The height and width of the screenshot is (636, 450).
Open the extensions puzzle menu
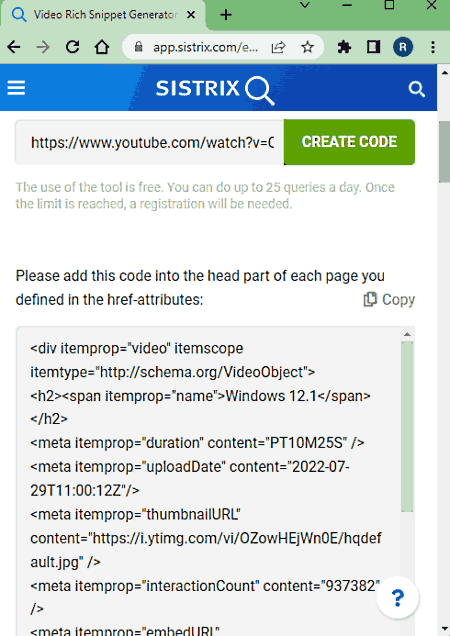tap(344, 47)
